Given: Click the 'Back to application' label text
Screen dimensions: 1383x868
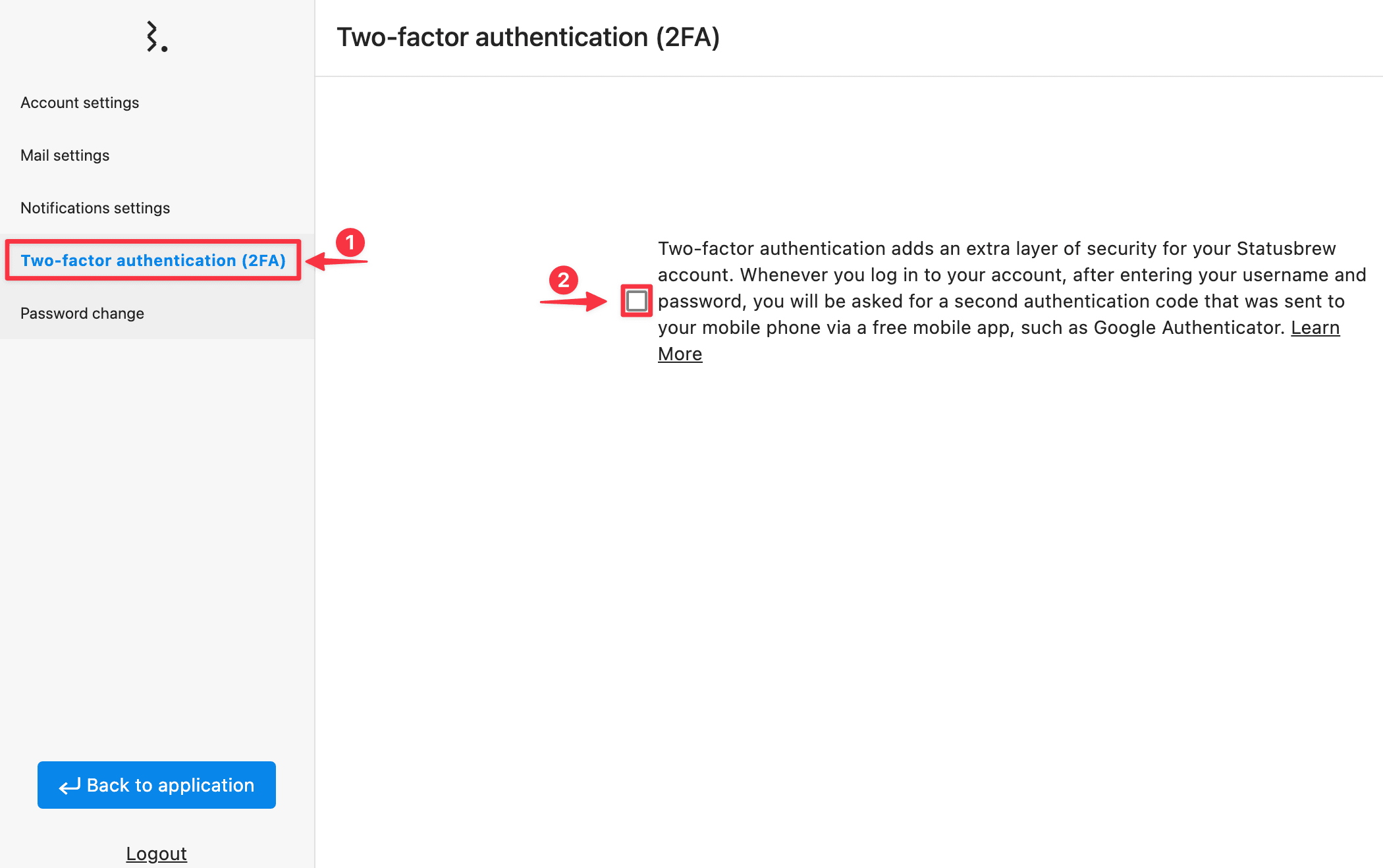Looking at the screenshot, I should tap(171, 785).
